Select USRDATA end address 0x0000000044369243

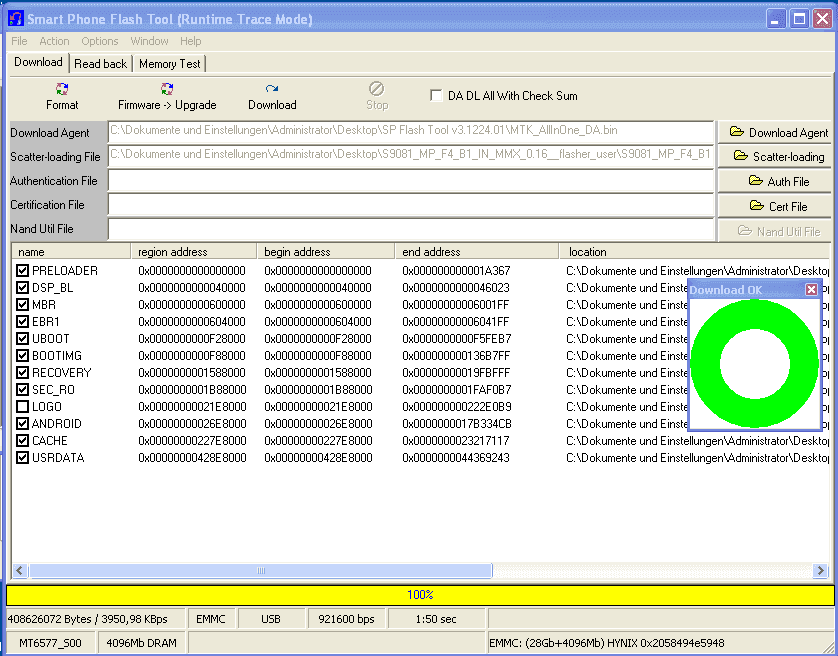click(456, 458)
